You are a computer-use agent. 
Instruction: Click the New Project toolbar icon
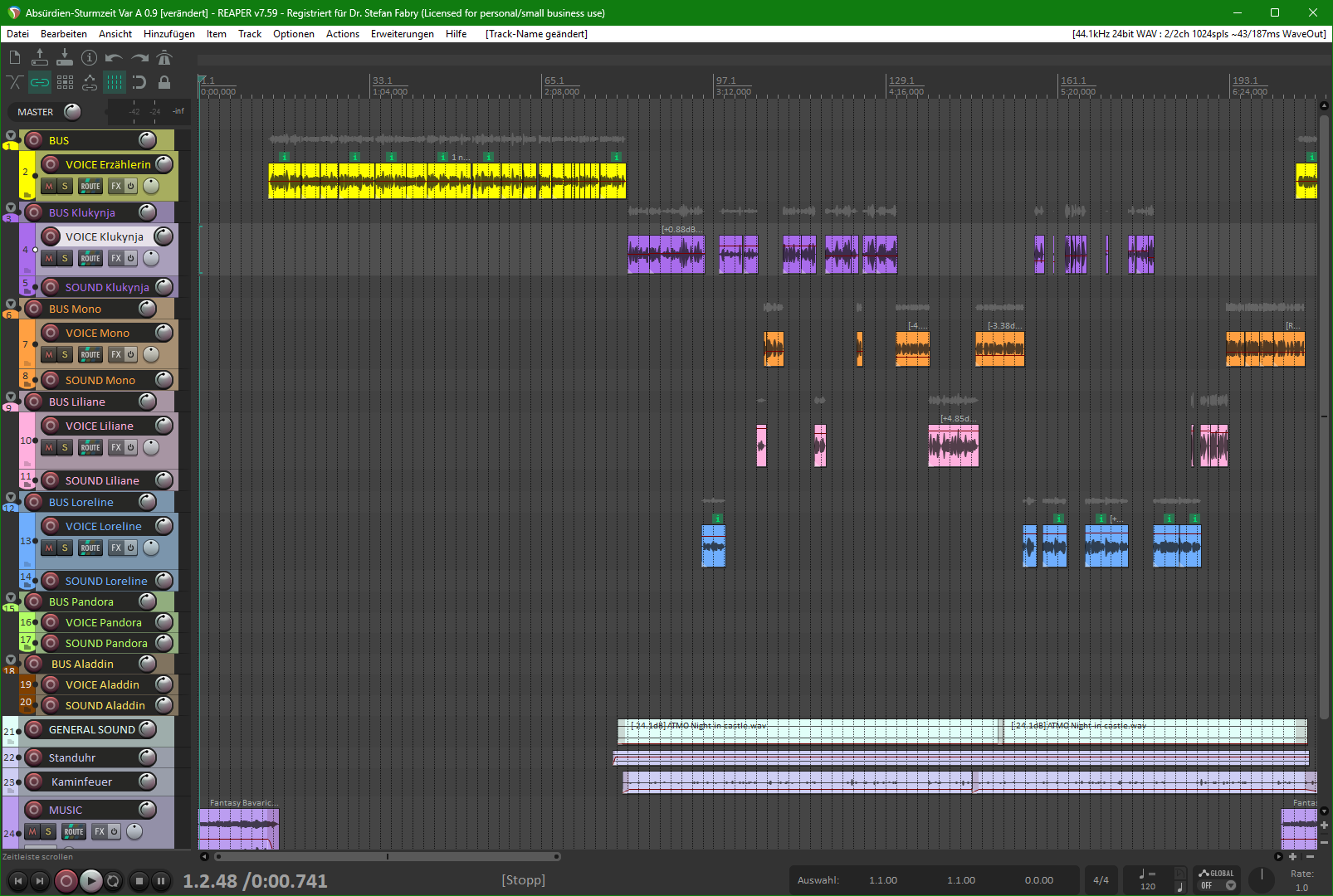(15, 57)
